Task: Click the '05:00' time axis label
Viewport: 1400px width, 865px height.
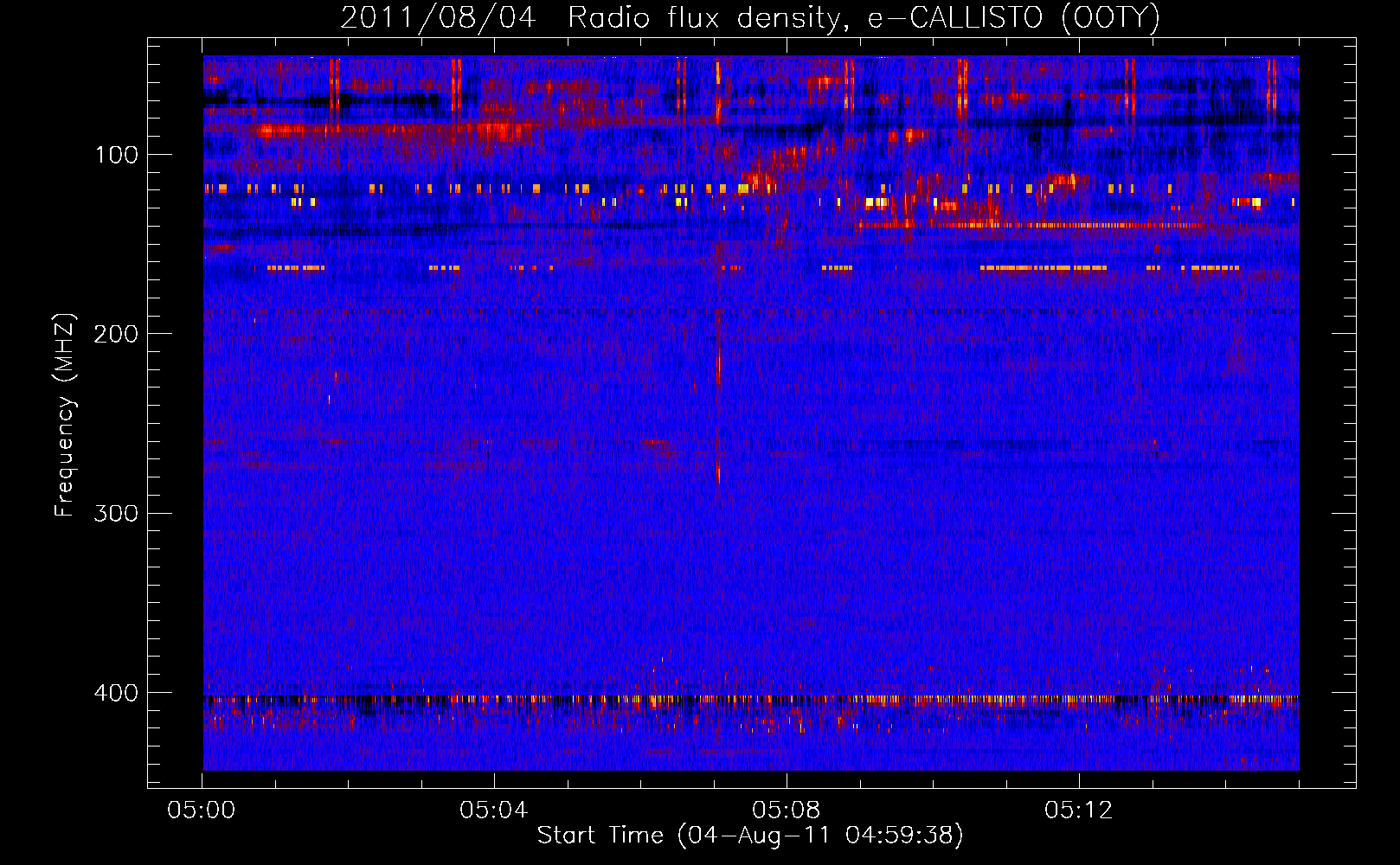Action: pos(202,811)
